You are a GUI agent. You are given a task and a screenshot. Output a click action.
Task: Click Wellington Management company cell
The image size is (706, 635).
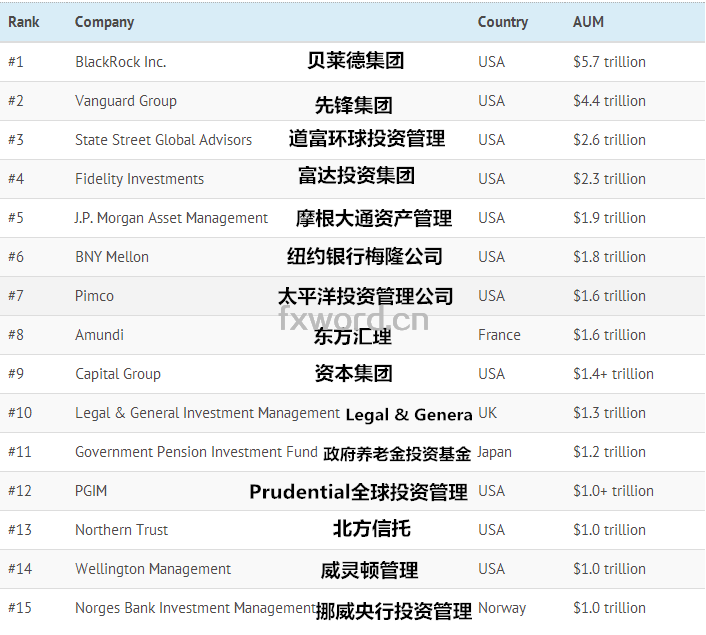point(153,569)
